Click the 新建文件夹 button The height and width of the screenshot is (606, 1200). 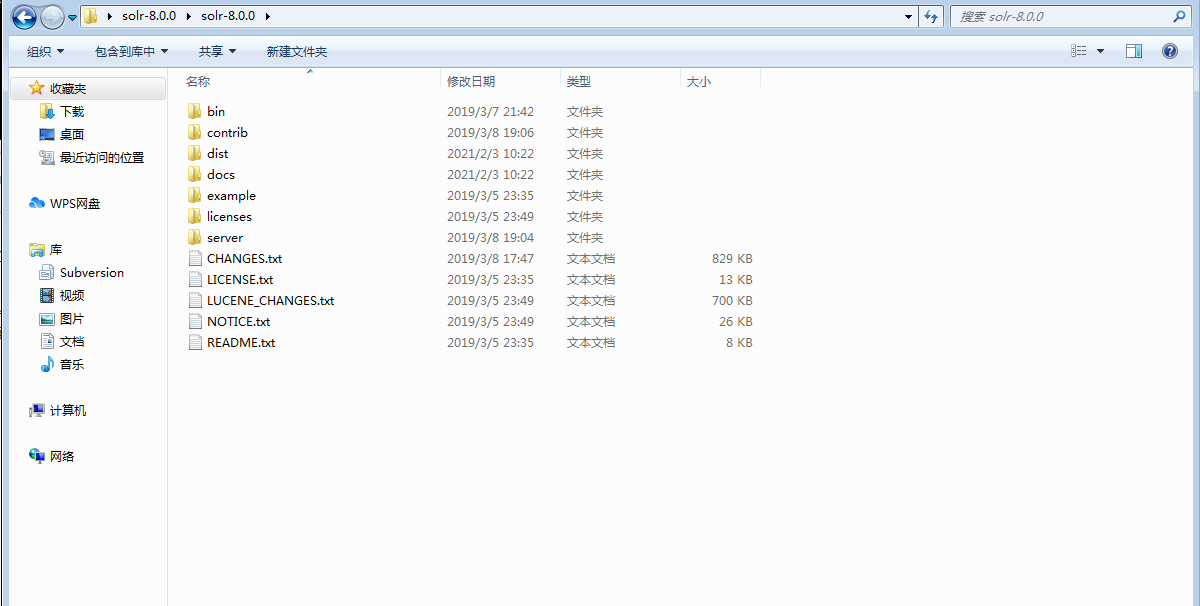pyautogui.click(x=296, y=51)
